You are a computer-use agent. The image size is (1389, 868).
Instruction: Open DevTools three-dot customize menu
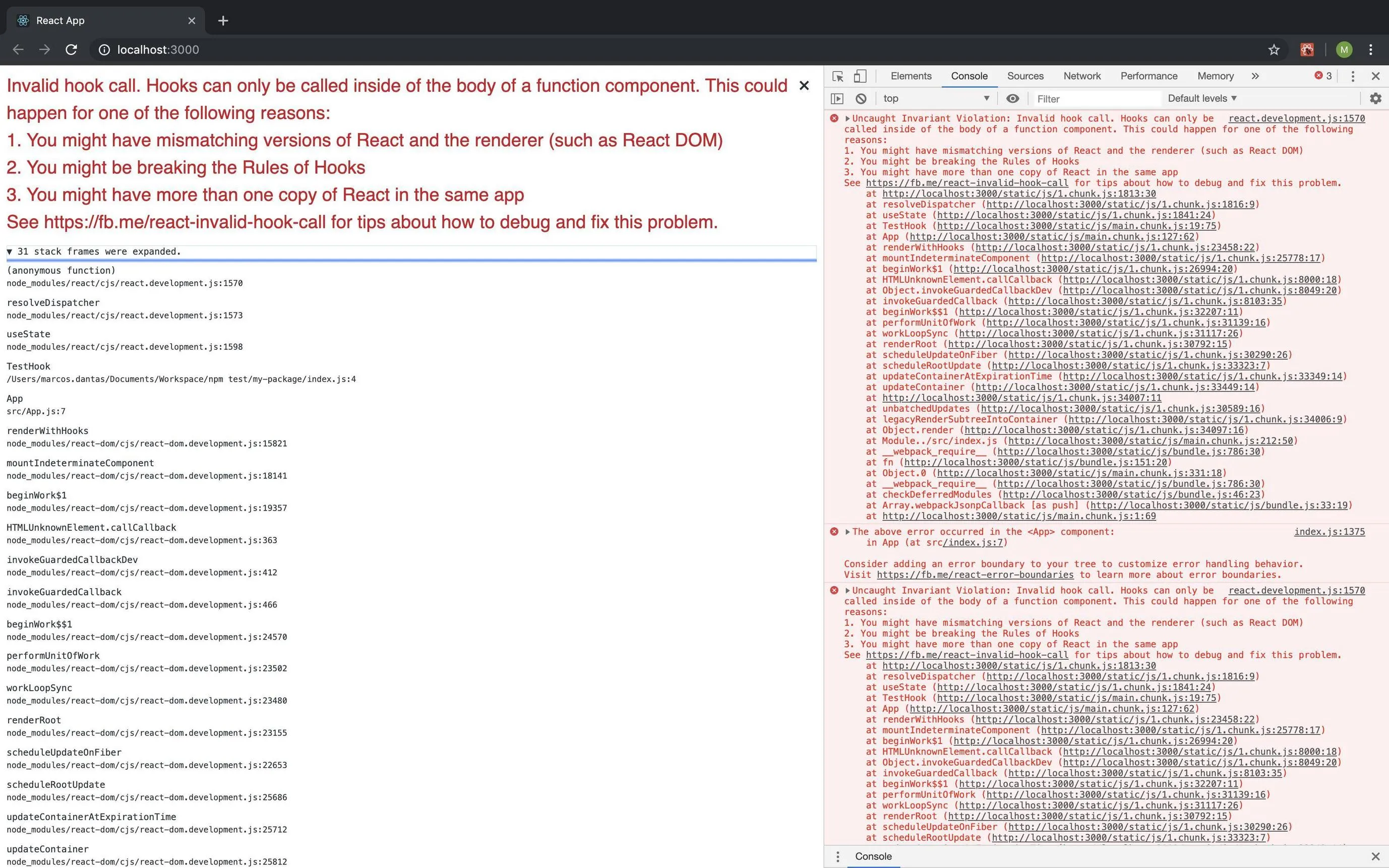(x=1352, y=76)
